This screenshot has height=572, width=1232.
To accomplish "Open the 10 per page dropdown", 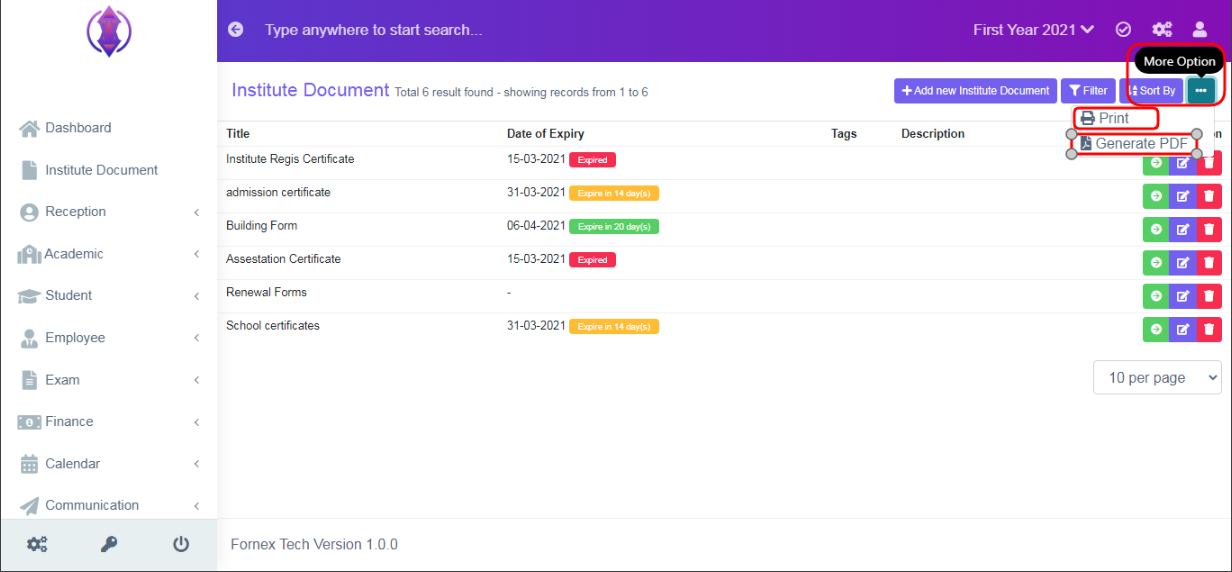I will click(1157, 378).
